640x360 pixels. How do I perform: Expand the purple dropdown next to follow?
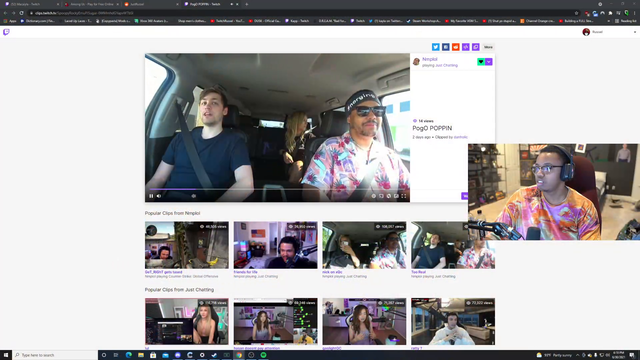(x=489, y=62)
